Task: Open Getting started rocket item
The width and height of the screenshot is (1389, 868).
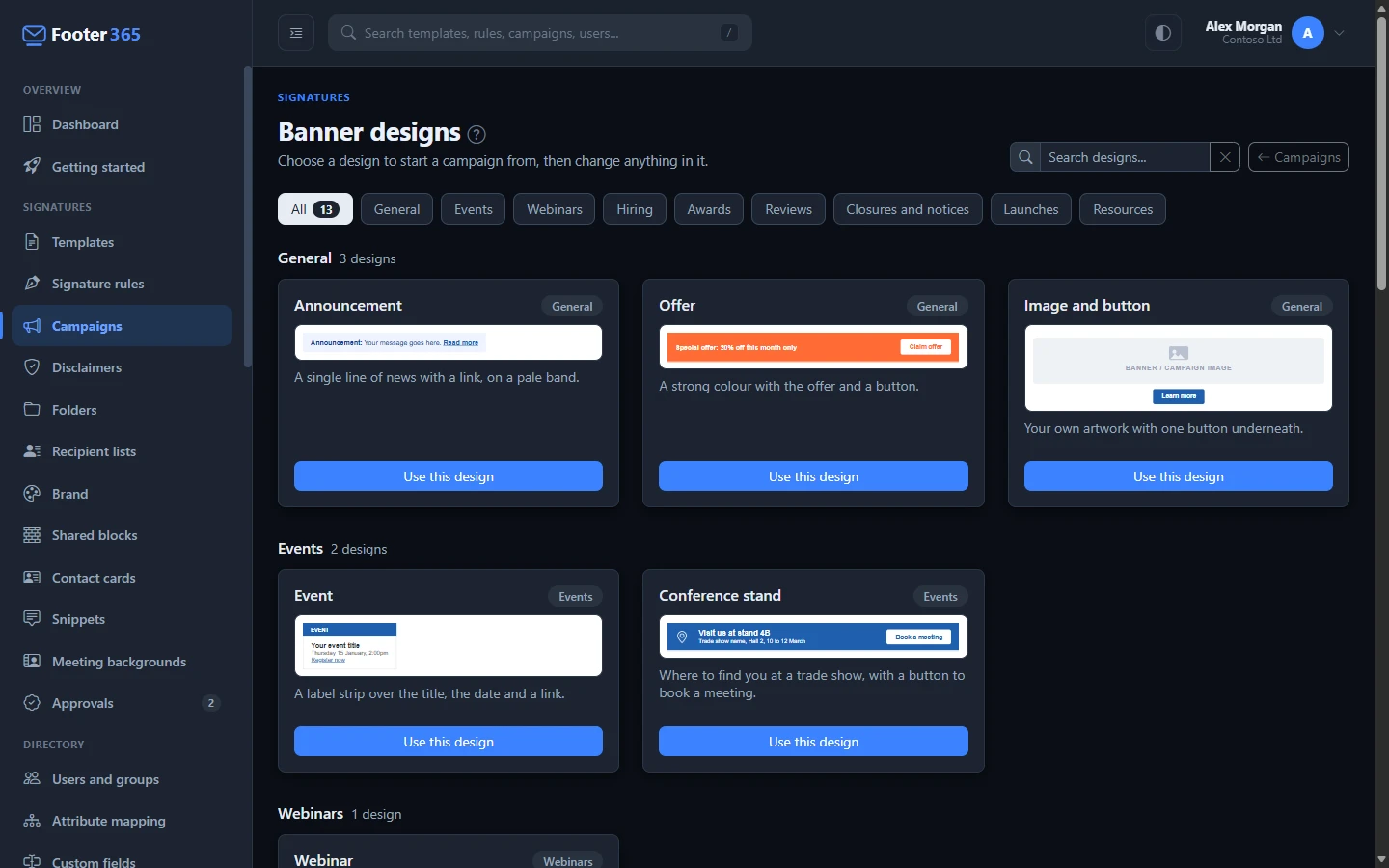Action: pos(122,167)
